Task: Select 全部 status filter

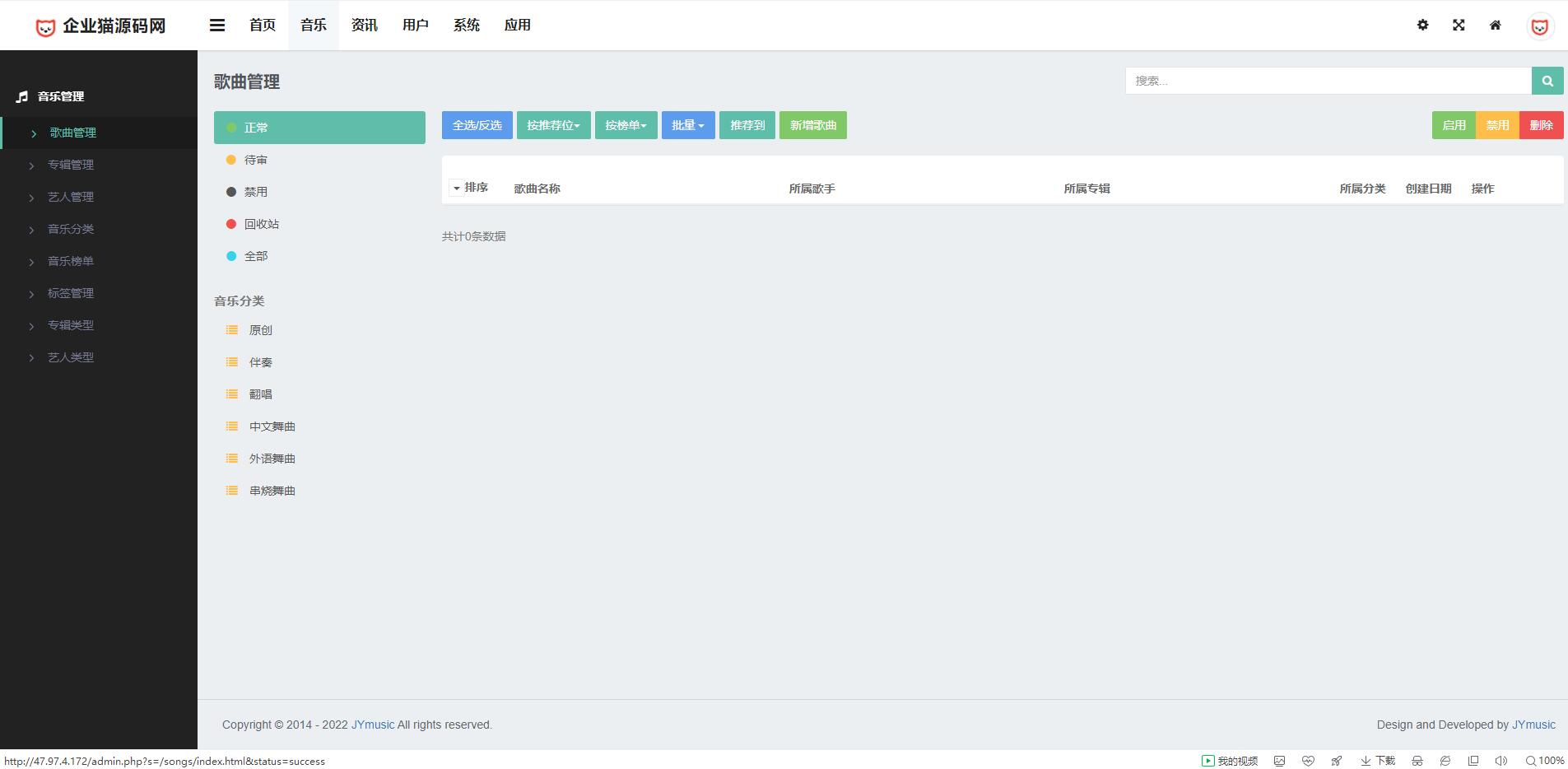Action: click(x=319, y=256)
